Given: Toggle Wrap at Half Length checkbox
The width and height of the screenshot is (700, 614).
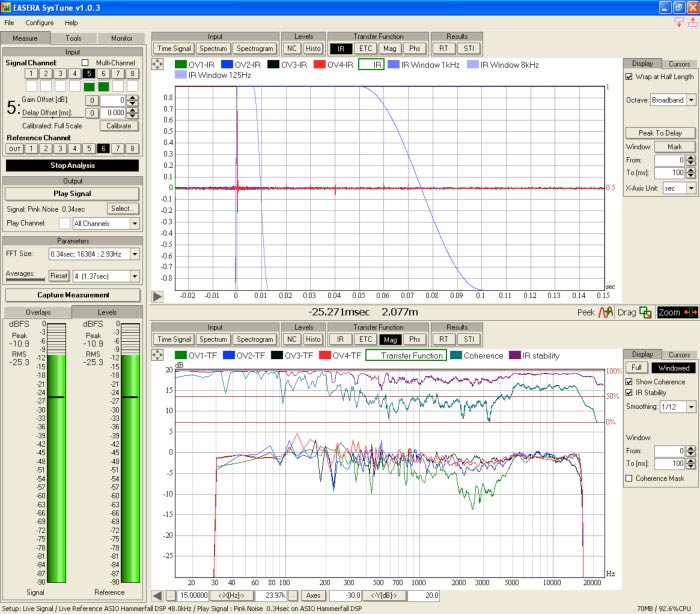Looking at the screenshot, I should click(629, 76).
